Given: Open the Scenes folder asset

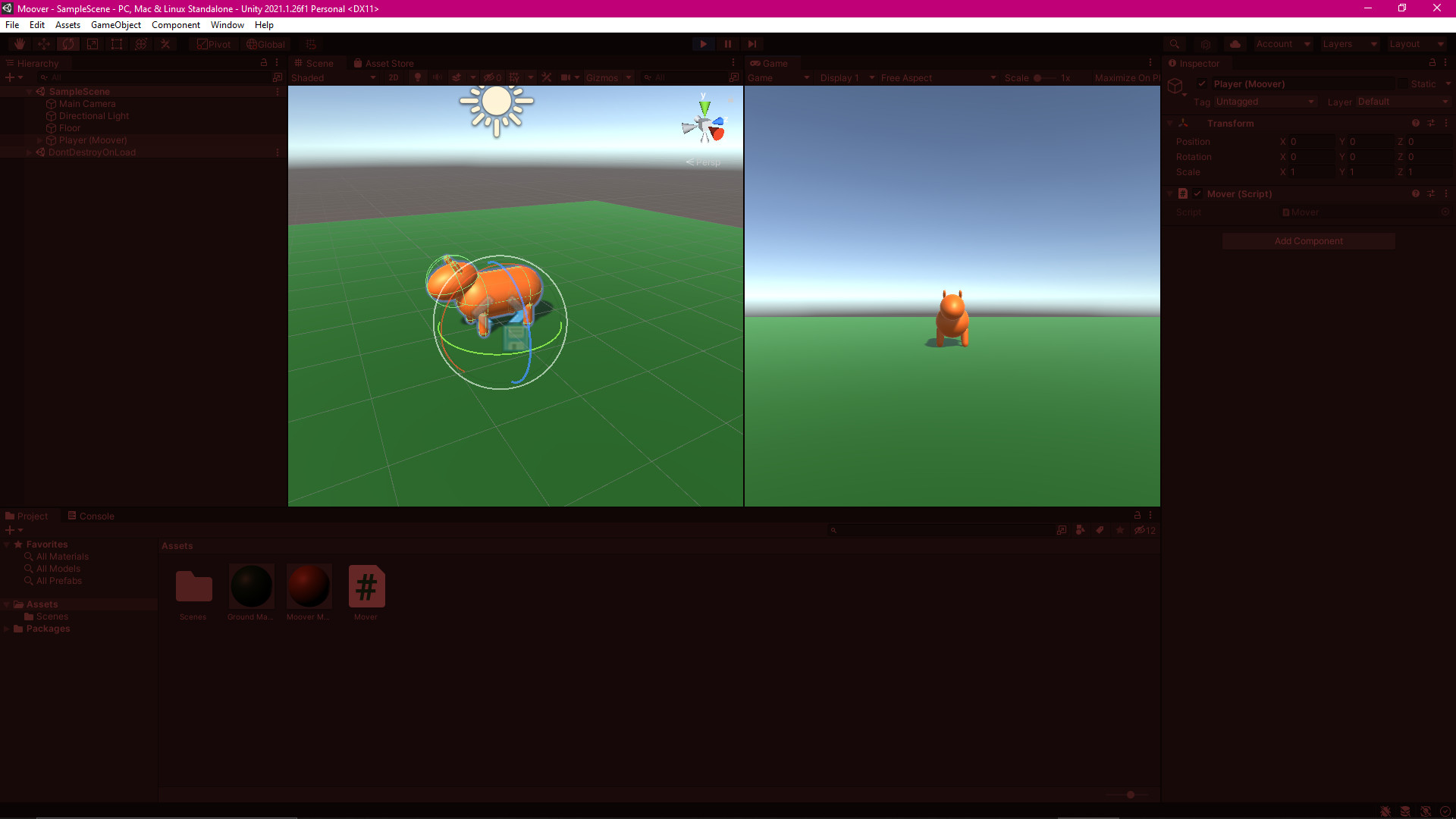Looking at the screenshot, I should coord(193,592).
